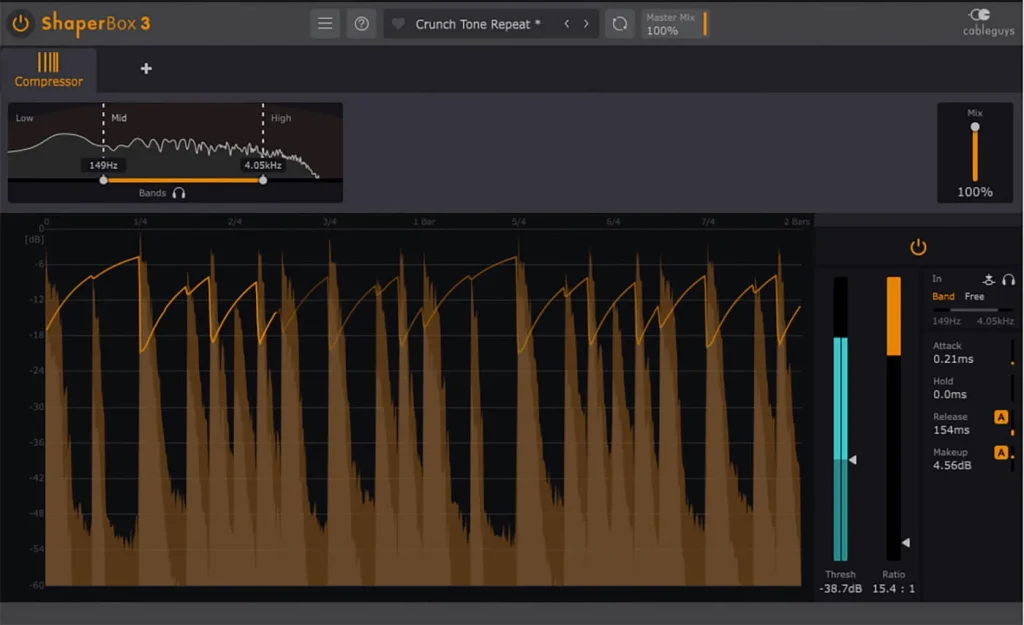The image size is (1024, 625).
Task: Click the ShaperBox 3 logo title
Action: pyautogui.click(x=96, y=24)
